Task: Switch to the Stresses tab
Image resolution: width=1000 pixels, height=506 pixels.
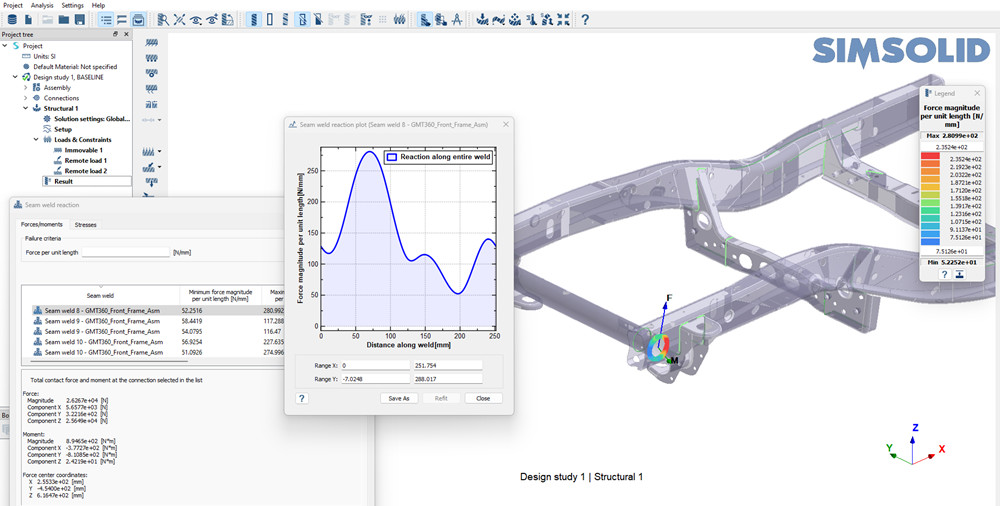Action: pyautogui.click(x=86, y=225)
